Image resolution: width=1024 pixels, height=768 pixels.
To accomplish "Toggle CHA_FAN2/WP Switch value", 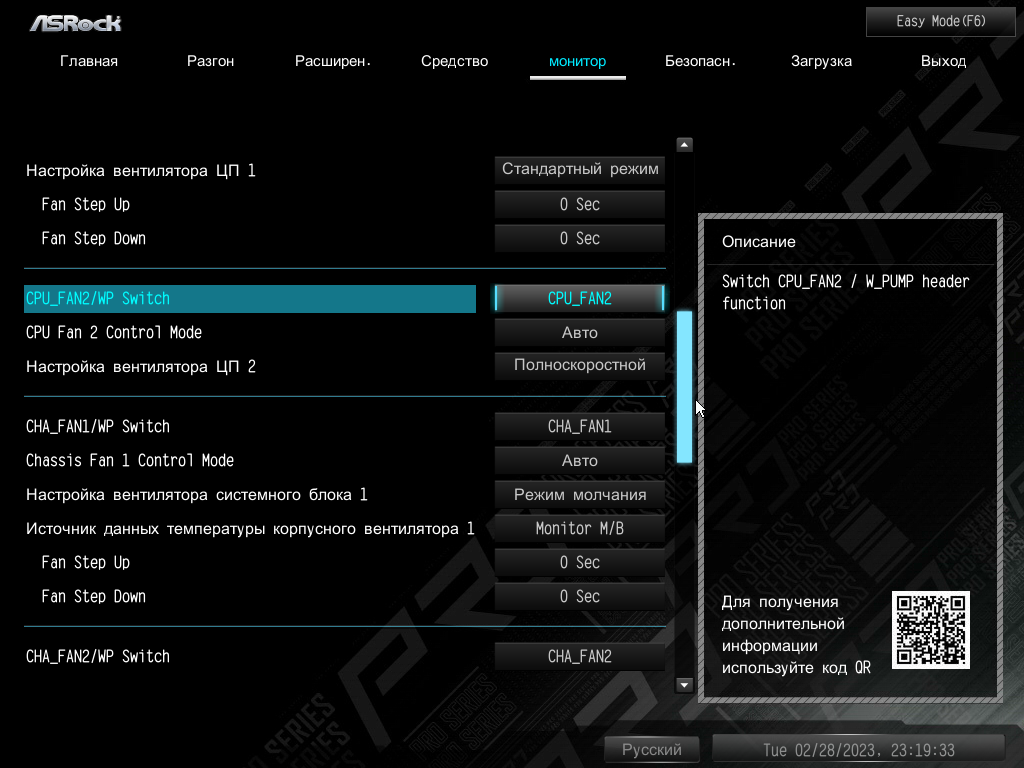I will pos(579,656).
